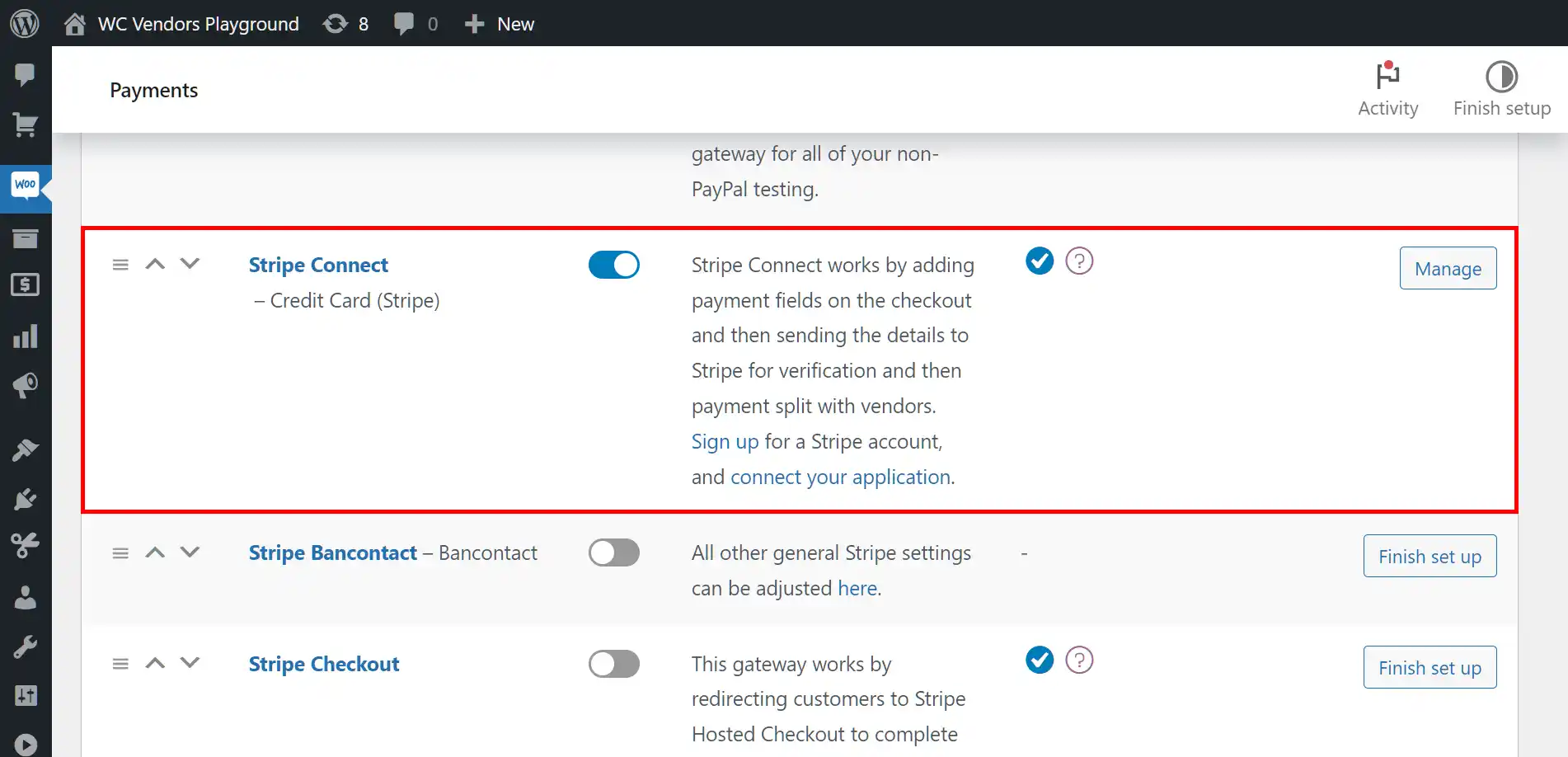This screenshot has width=1568, height=757.
Task: Open the WordPress logo menu
Action: tap(25, 23)
